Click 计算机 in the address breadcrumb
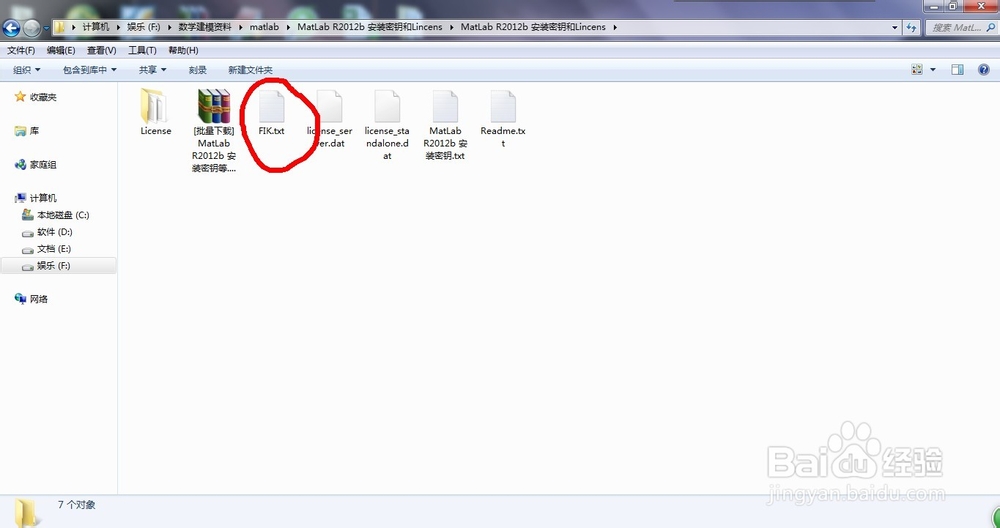1000x528 pixels. [x=96, y=27]
